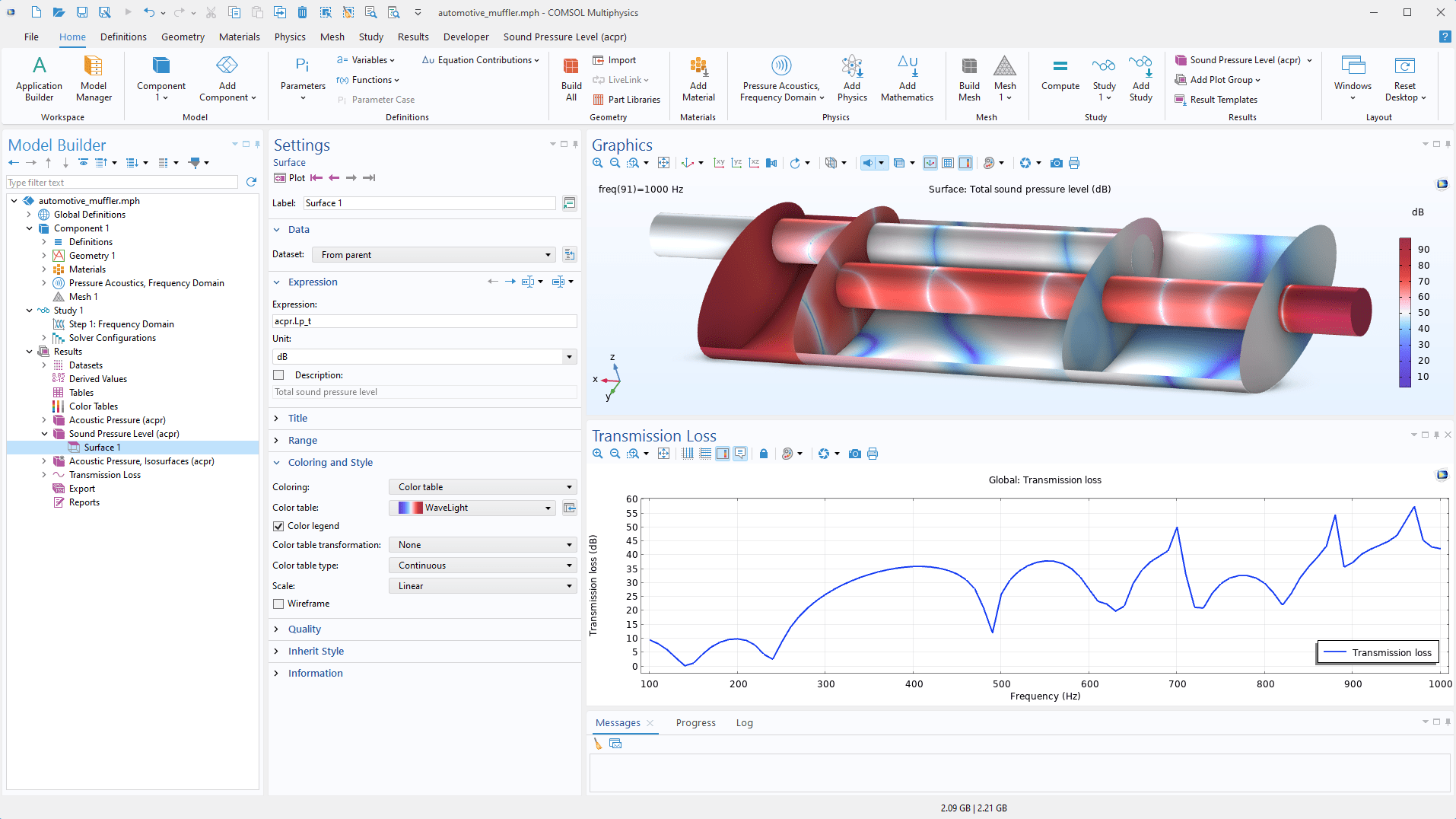Open the Scale dropdown
Viewport: 1456px width, 819px height.
tap(482, 586)
